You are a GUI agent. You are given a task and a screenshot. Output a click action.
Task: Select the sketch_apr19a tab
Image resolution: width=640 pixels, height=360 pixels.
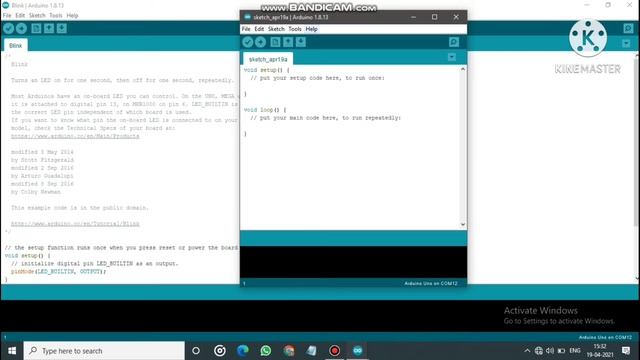coord(268,59)
